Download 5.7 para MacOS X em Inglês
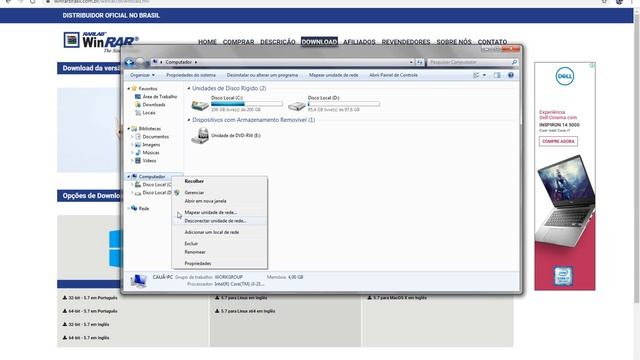This screenshot has width=640, height=360. pyautogui.click(x=397, y=298)
